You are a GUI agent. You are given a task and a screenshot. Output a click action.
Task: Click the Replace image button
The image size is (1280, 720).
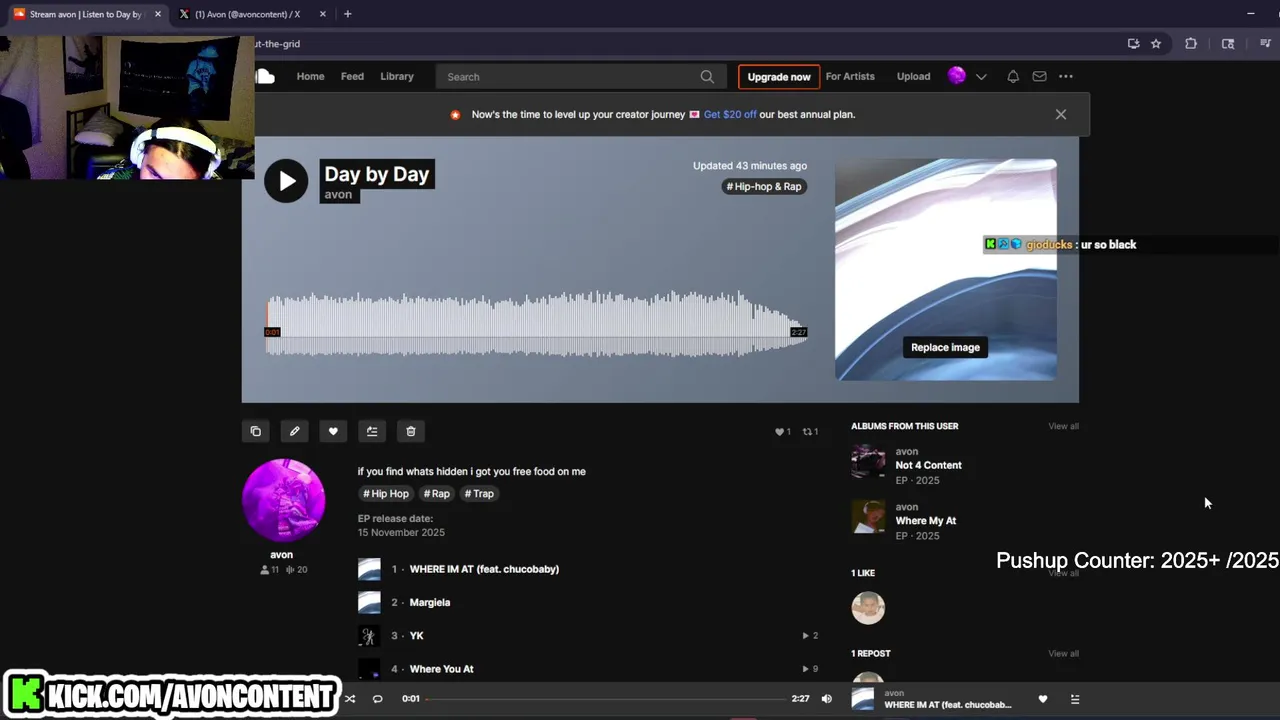pyautogui.click(x=945, y=347)
